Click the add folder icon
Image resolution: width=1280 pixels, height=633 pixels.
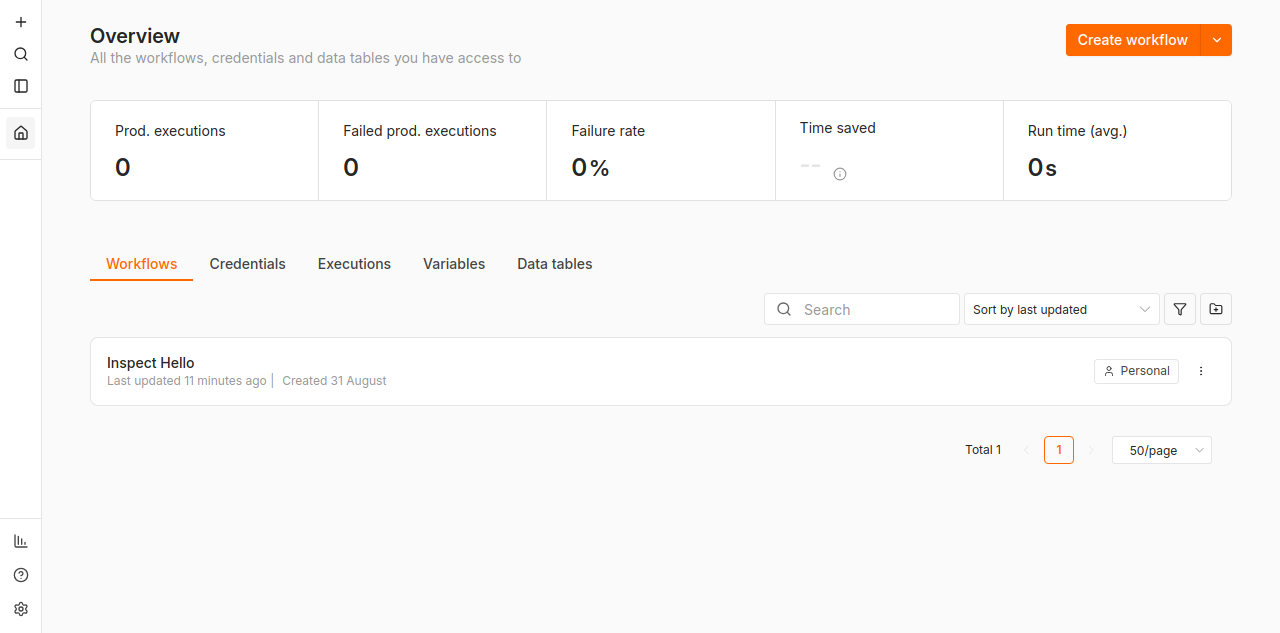pyautogui.click(x=1216, y=309)
